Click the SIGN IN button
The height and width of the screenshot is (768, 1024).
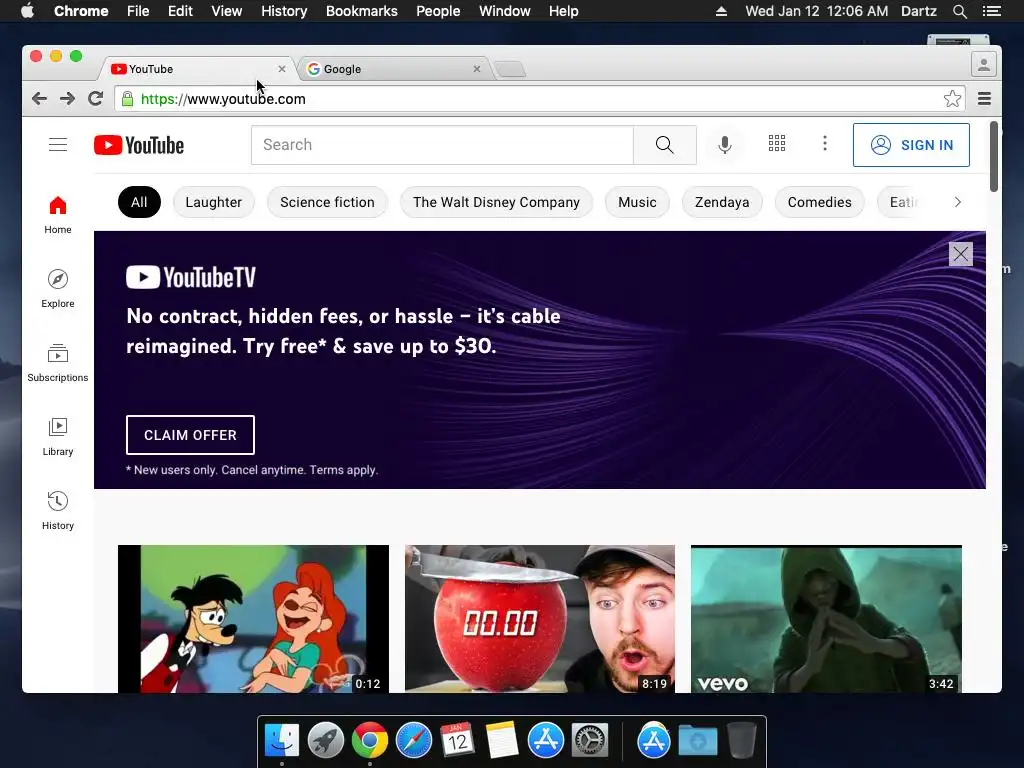(x=911, y=145)
